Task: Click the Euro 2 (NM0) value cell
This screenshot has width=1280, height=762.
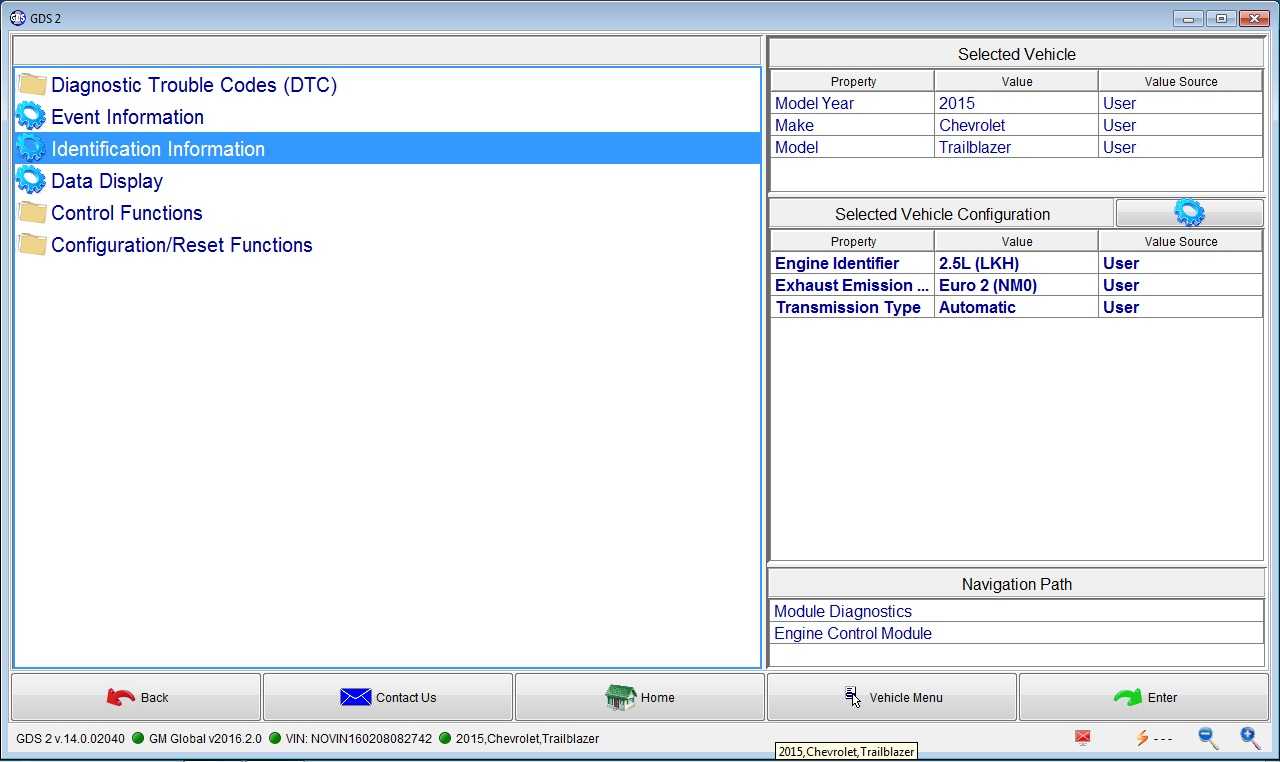Action: (1016, 285)
